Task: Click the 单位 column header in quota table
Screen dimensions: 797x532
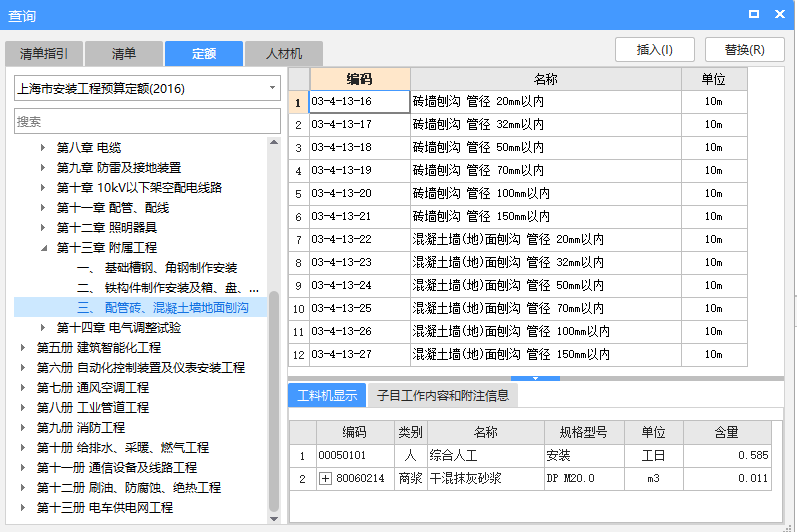Action: tap(714, 79)
